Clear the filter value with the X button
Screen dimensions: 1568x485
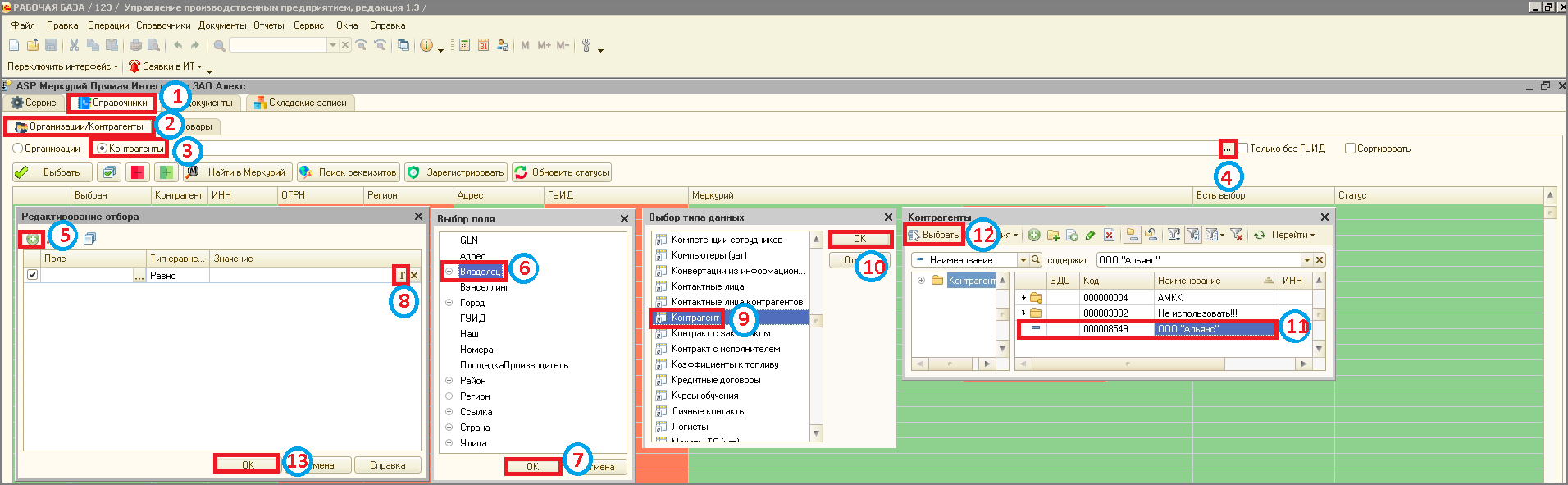click(x=414, y=276)
